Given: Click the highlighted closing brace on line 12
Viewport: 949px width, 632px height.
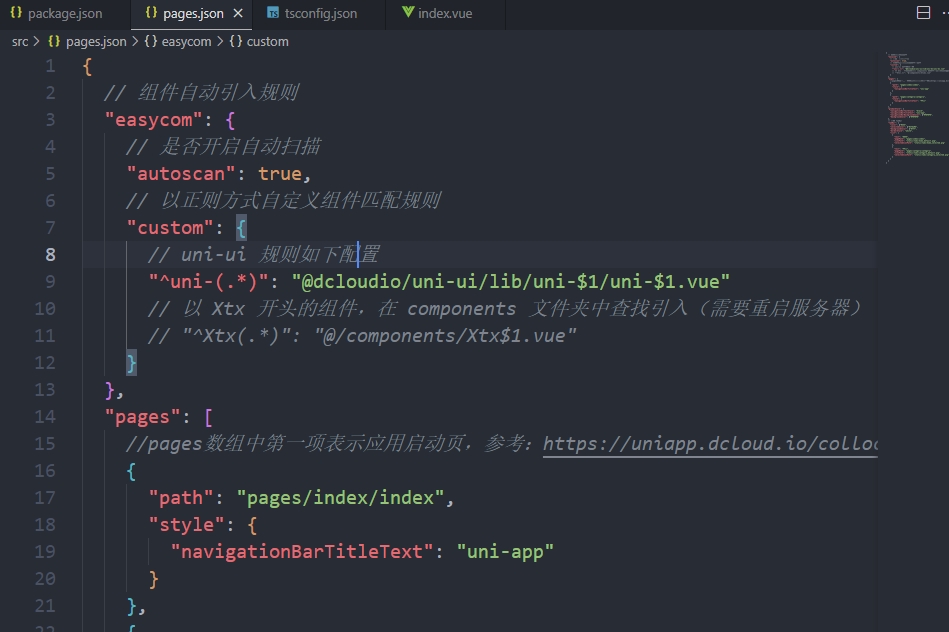Looking at the screenshot, I should 131,362.
